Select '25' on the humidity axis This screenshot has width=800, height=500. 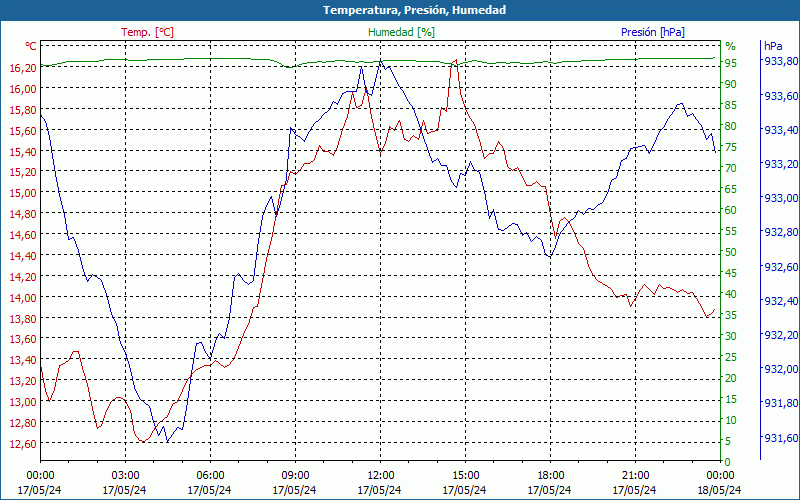pos(731,357)
